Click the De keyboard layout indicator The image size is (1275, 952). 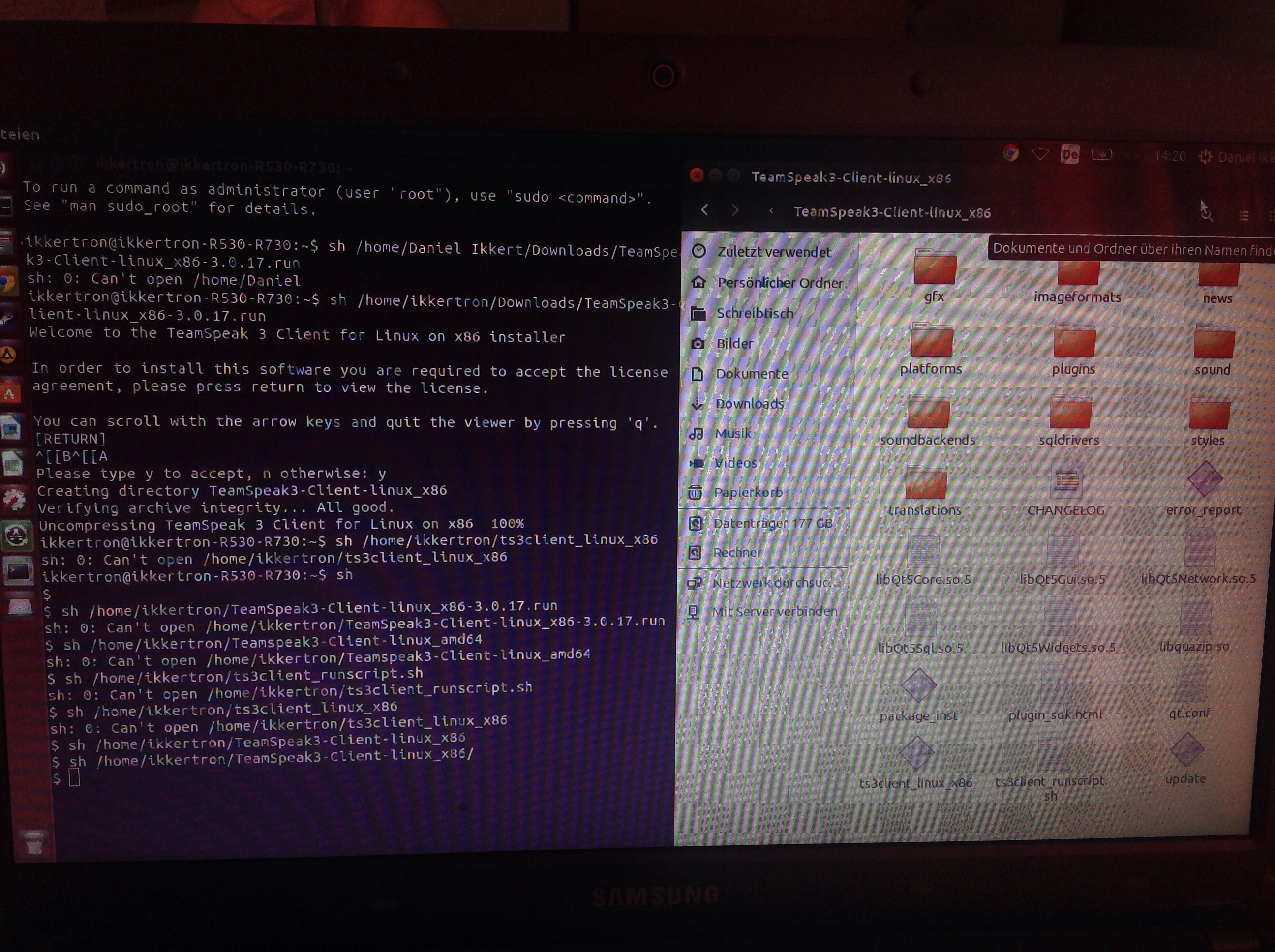point(1069,154)
